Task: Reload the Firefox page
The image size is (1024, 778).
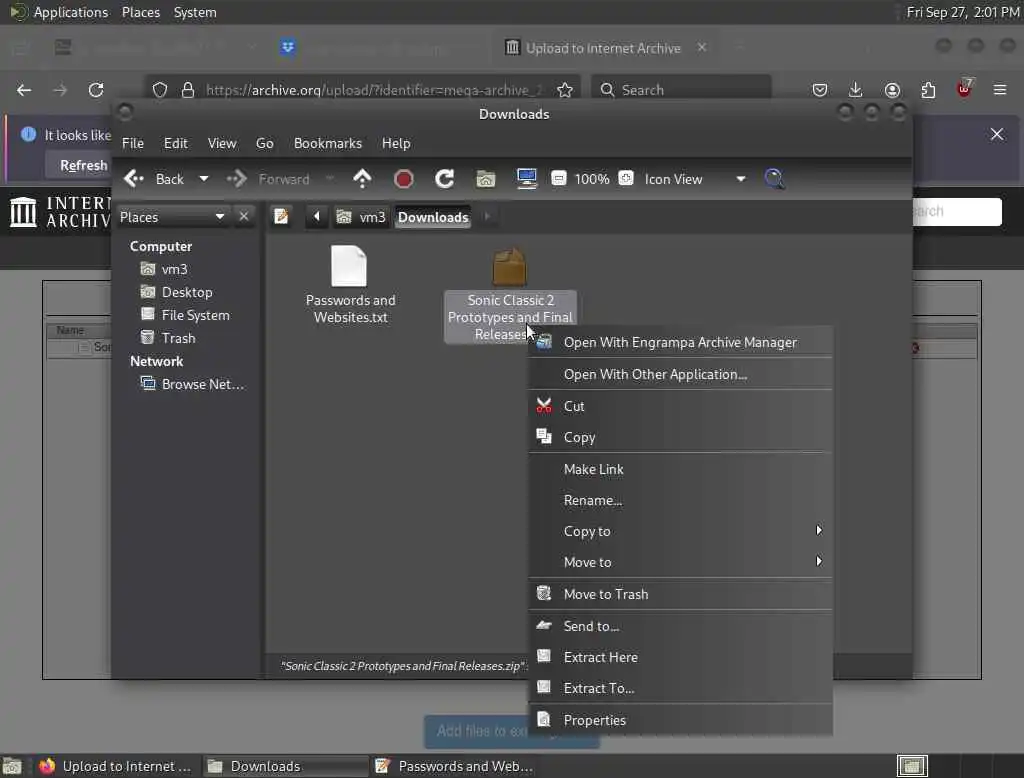Action: pos(96,90)
